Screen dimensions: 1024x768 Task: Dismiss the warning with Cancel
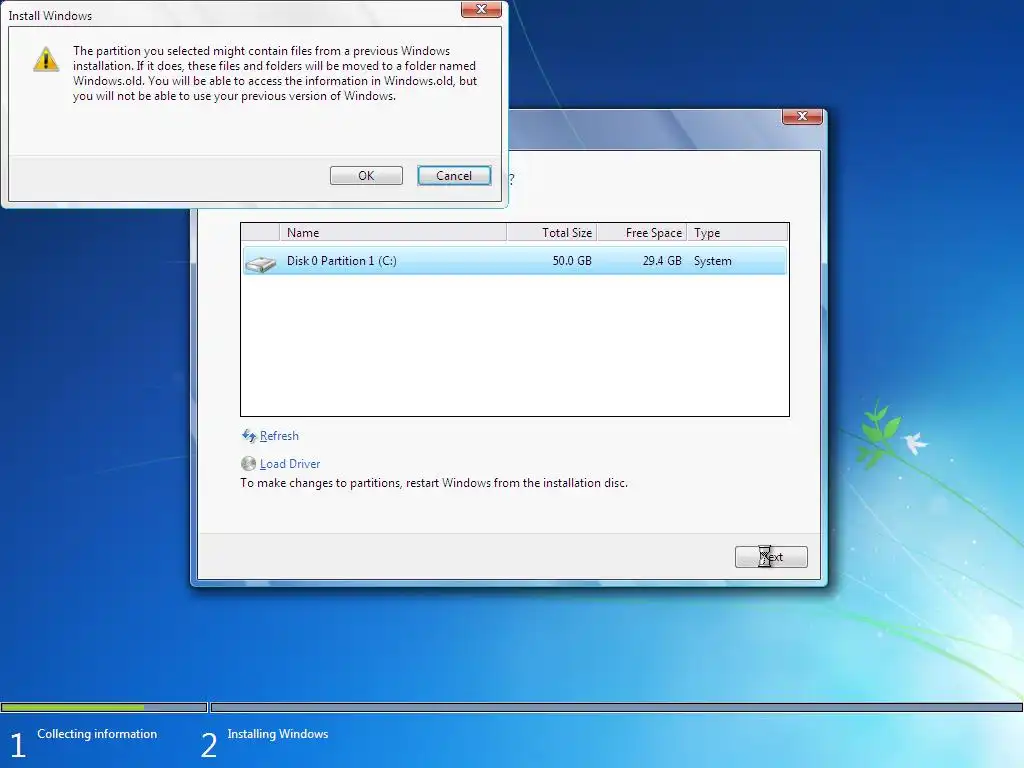pos(454,176)
